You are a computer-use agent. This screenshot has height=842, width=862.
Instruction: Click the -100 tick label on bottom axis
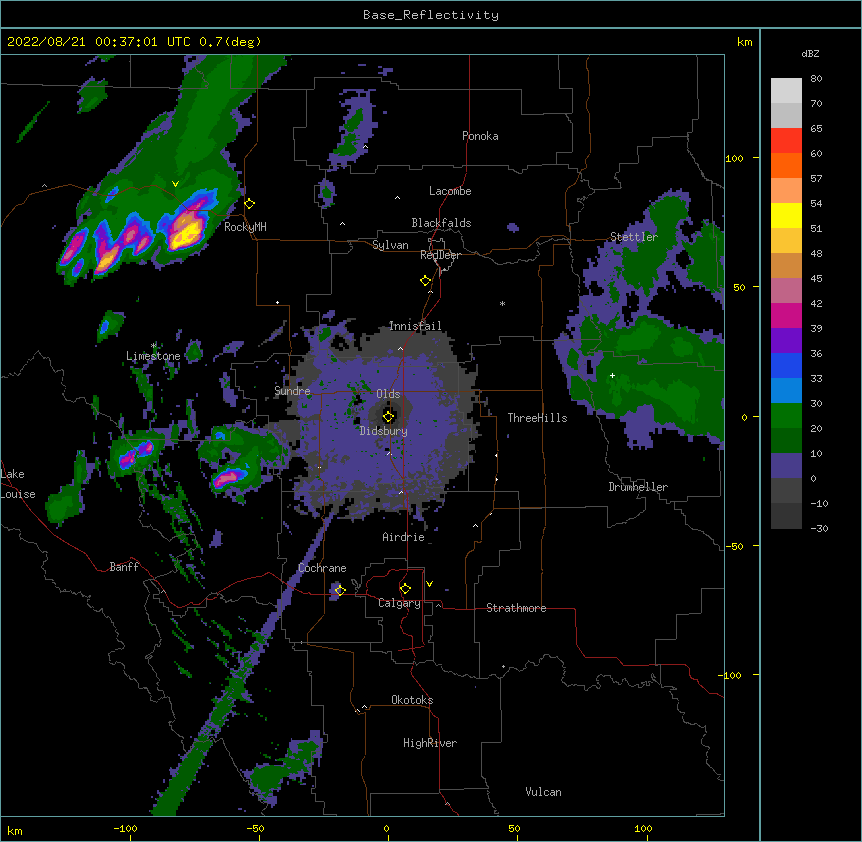coord(125,828)
